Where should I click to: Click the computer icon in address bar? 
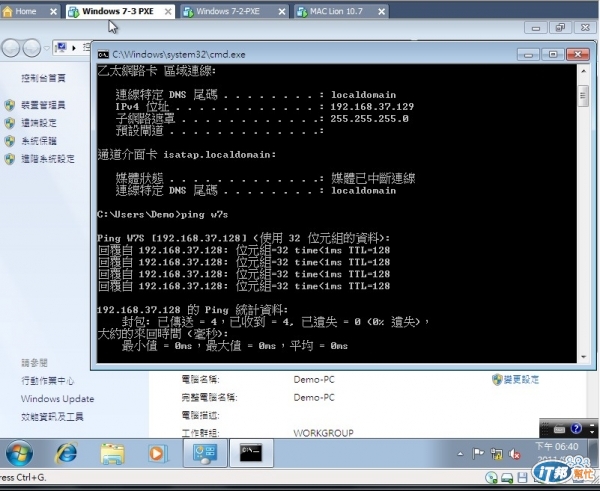[x=61, y=48]
